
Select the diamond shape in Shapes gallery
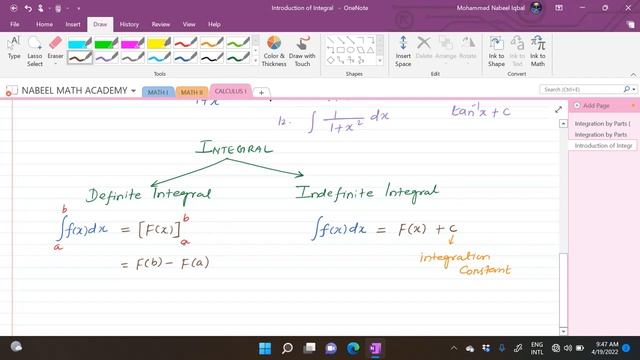(331, 60)
